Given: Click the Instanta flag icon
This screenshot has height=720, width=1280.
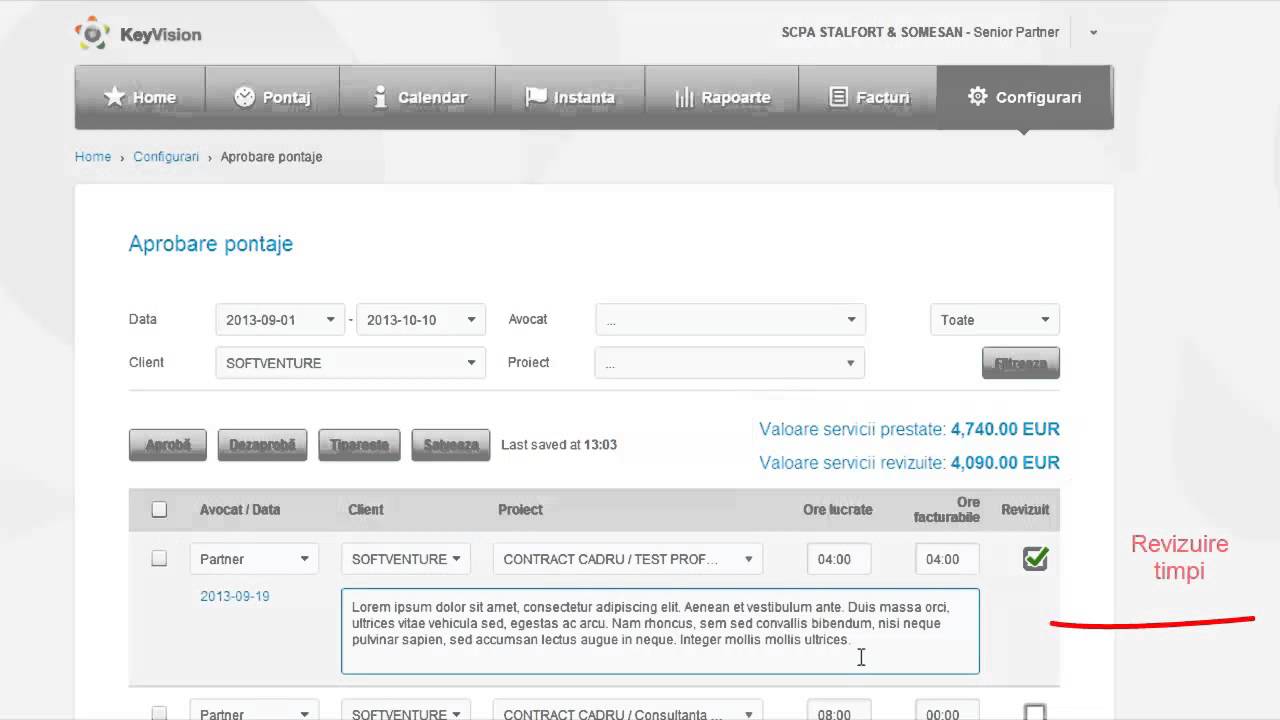Looking at the screenshot, I should tap(536, 97).
